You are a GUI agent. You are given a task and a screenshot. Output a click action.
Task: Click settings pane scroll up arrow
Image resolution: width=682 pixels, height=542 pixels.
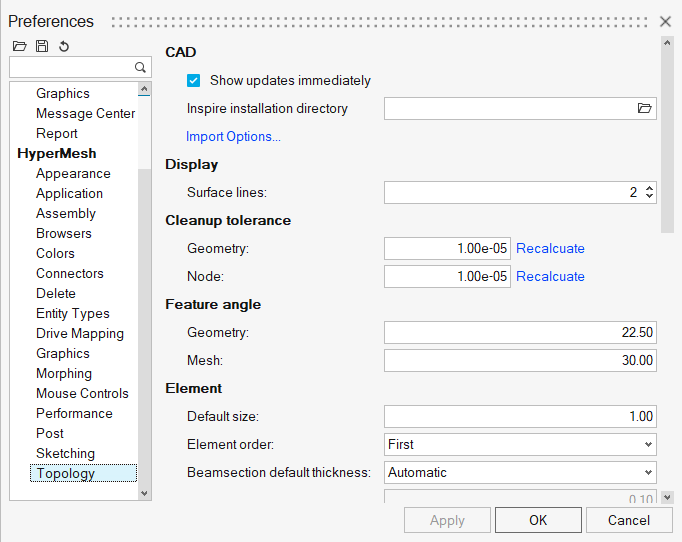(667, 43)
